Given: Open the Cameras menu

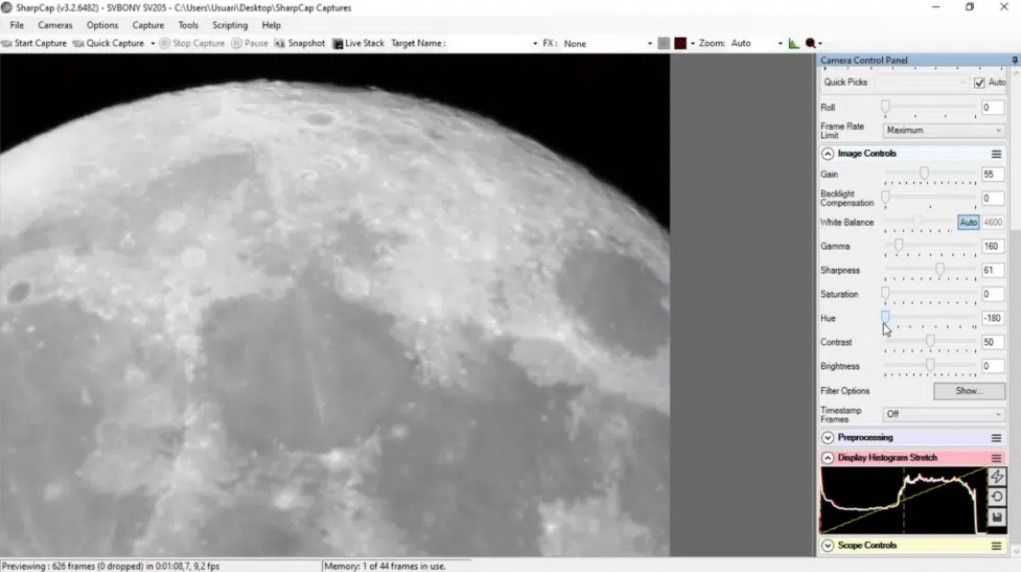Looking at the screenshot, I should click(x=55, y=25).
